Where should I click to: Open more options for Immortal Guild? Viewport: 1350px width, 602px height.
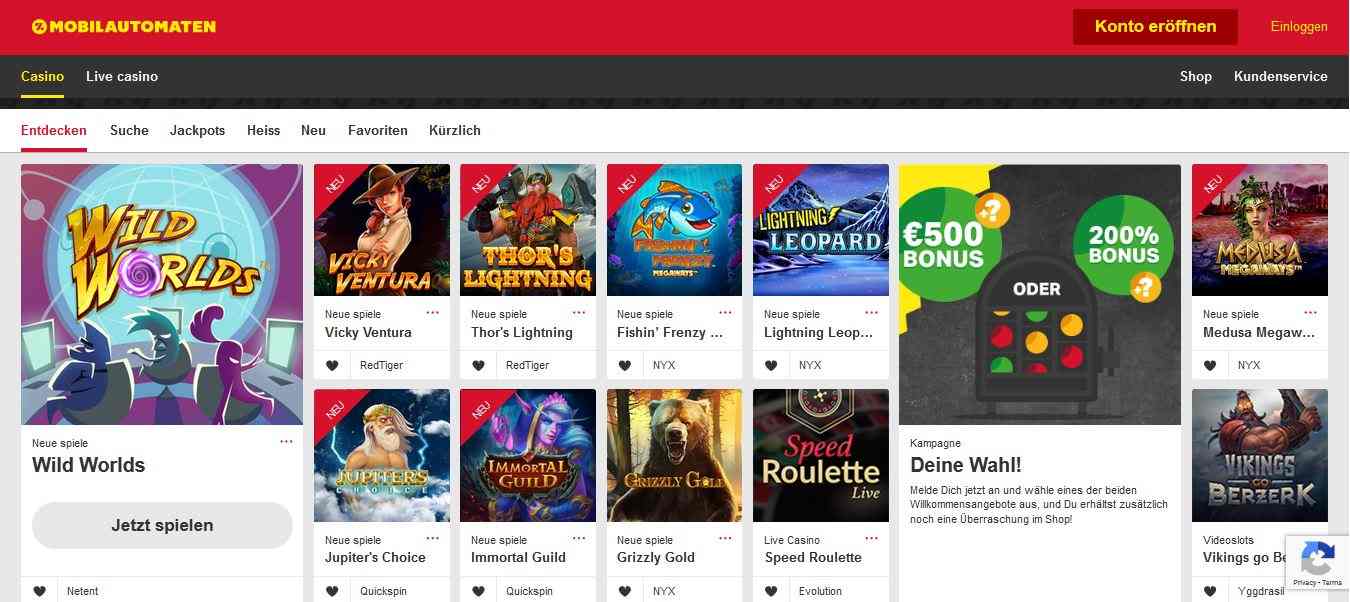[x=578, y=538]
